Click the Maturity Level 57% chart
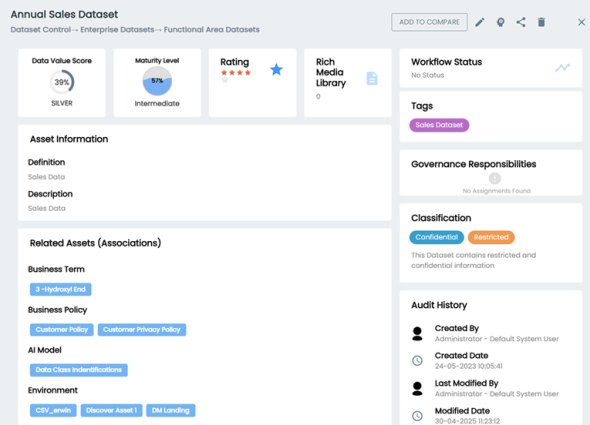Image resolution: width=590 pixels, height=425 pixels. (157, 81)
